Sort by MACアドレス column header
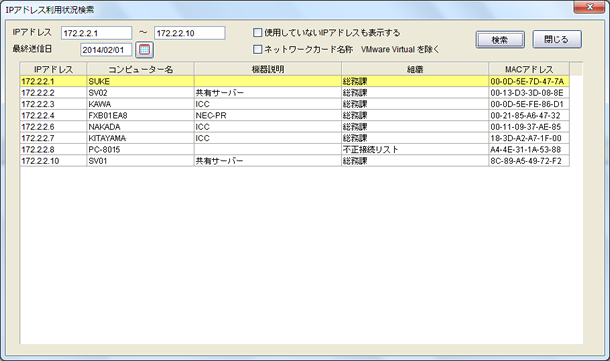Viewport: 610px width, 361px height. tap(529, 69)
